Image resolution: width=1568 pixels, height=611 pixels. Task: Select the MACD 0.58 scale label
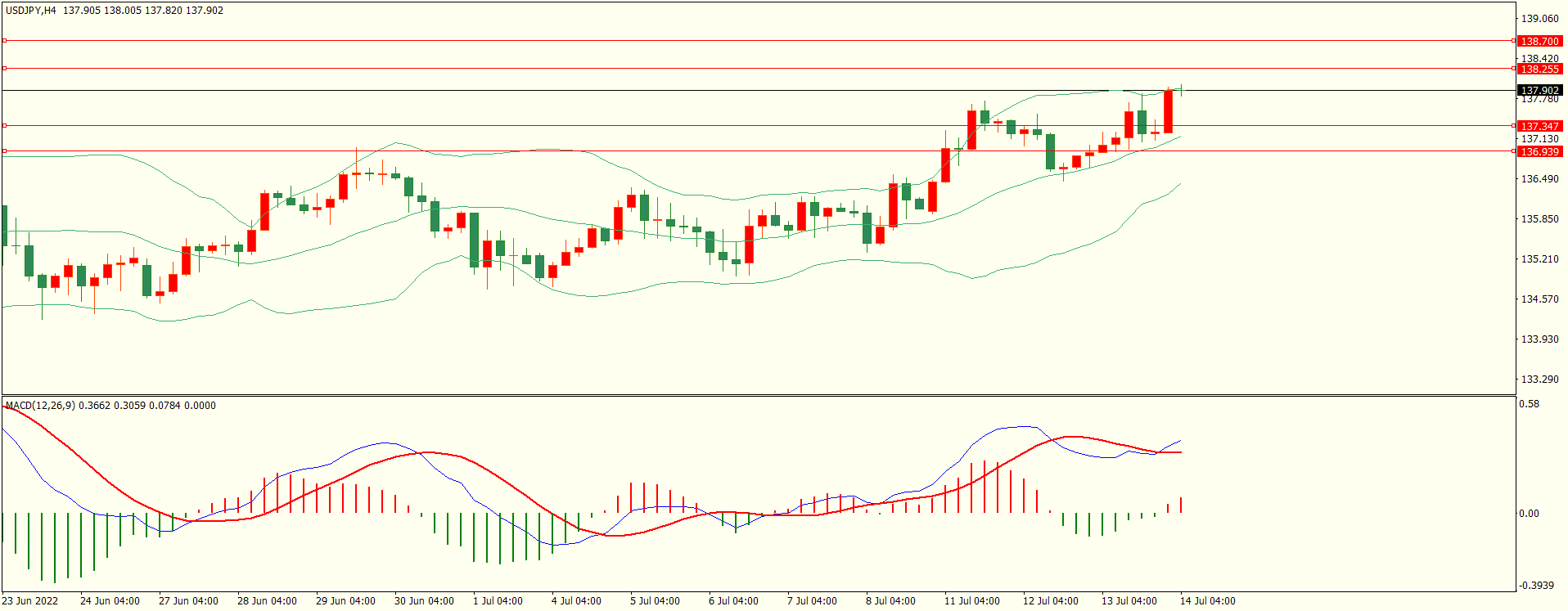point(1529,404)
